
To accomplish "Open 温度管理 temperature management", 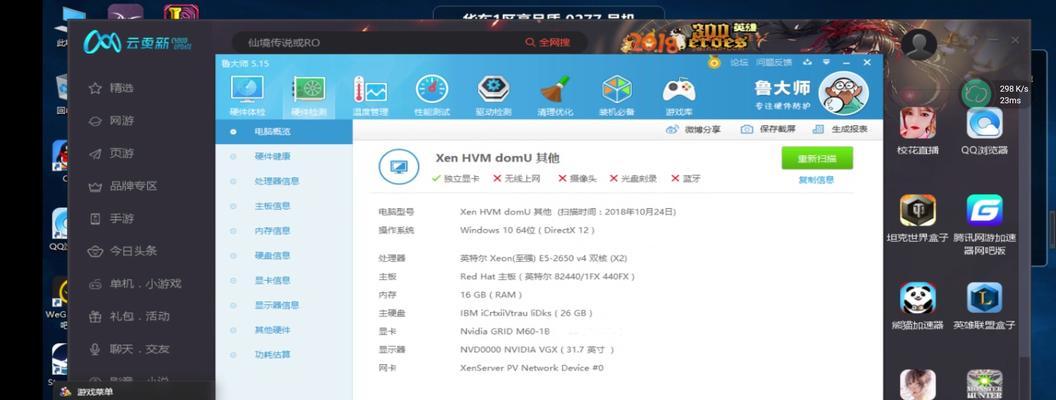I will (370, 96).
